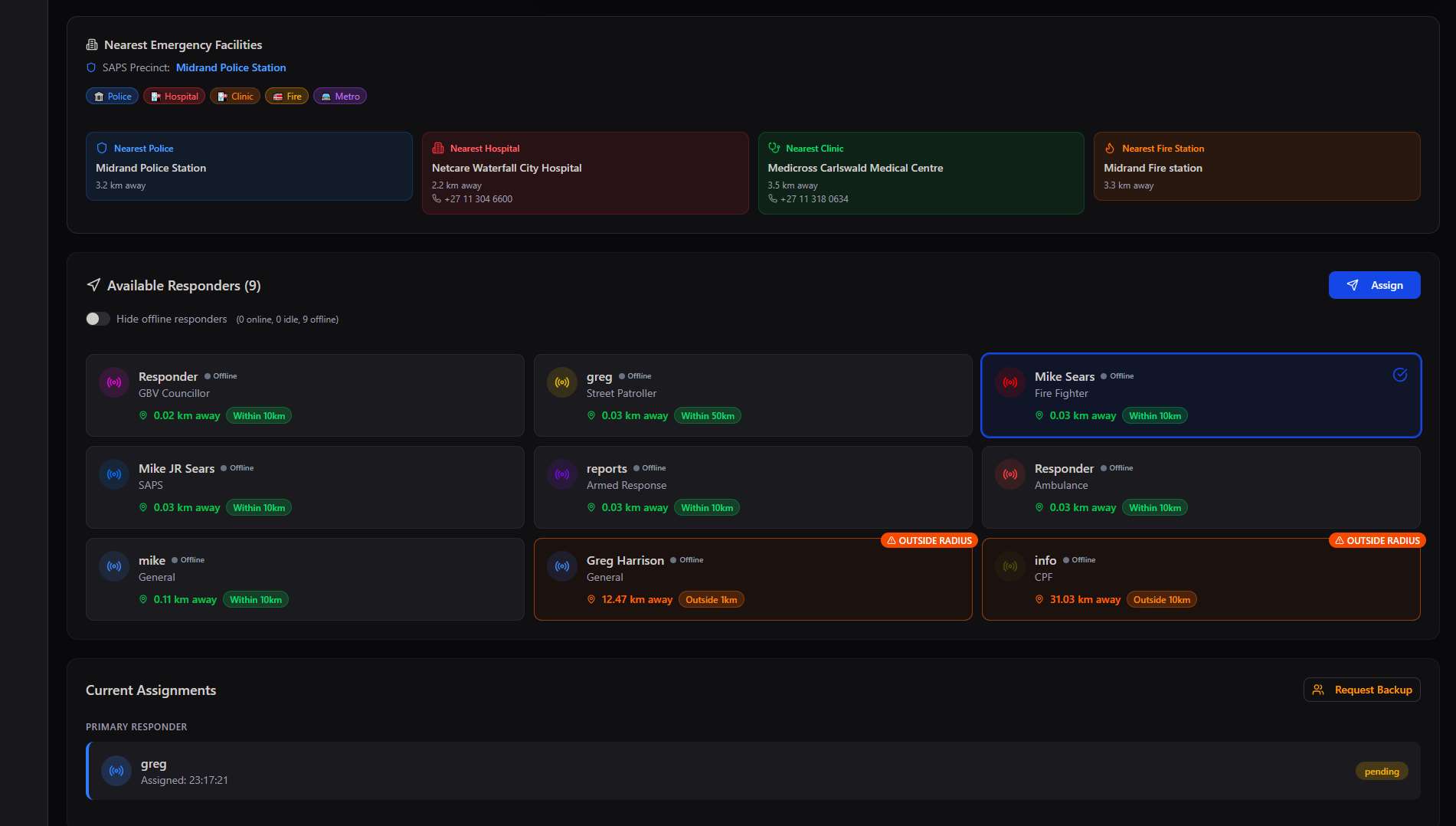Screen dimensions: 1456x826
Task: Filter facilities by Metro chip
Action: tap(340, 96)
